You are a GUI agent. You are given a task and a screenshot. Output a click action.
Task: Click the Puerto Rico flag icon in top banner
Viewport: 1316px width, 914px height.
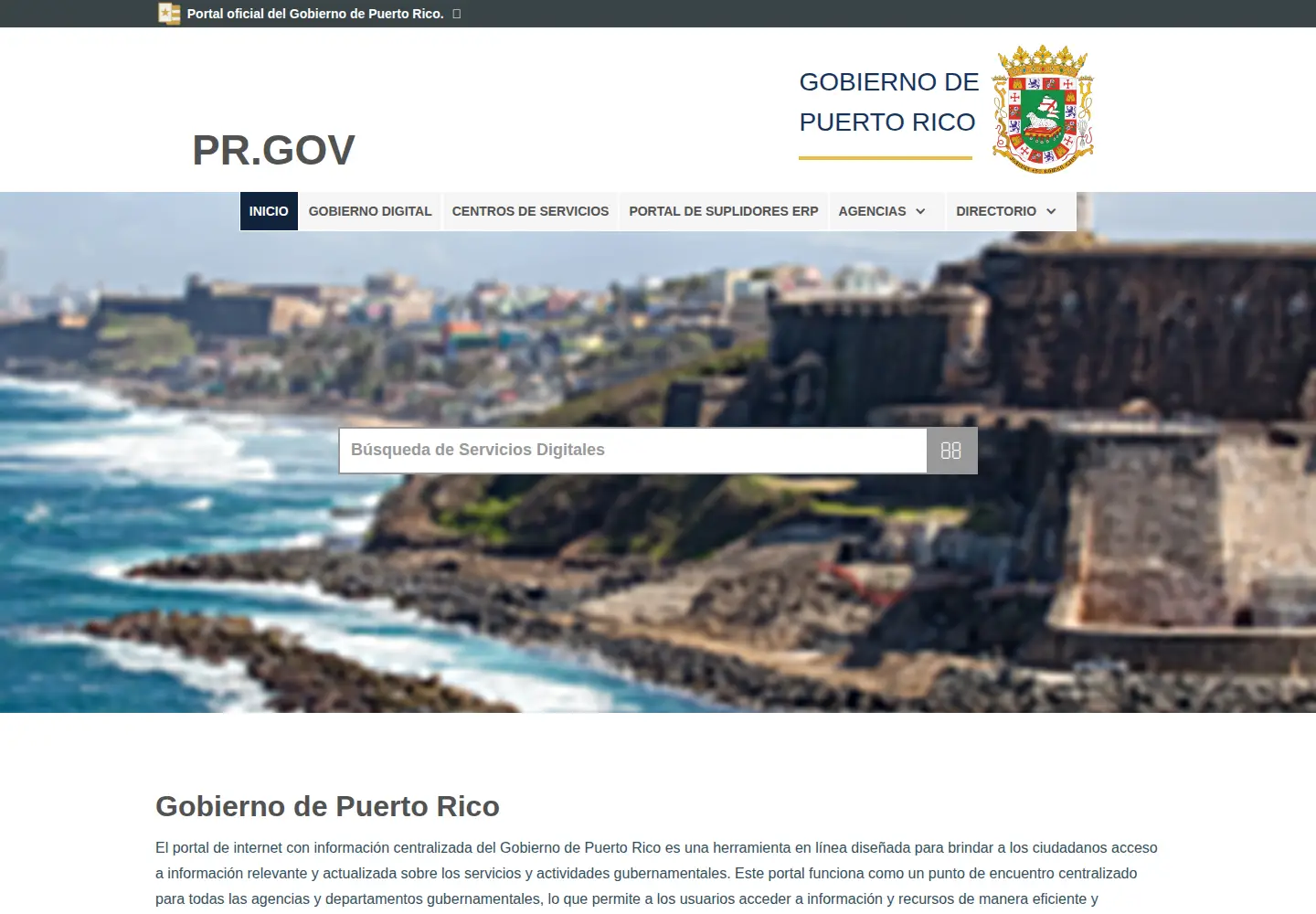click(x=169, y=14)
